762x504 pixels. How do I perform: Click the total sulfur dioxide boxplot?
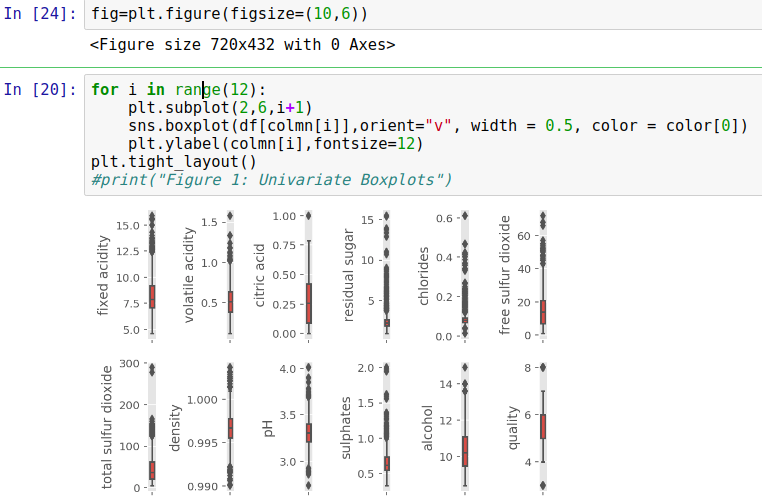coord(152,426)
